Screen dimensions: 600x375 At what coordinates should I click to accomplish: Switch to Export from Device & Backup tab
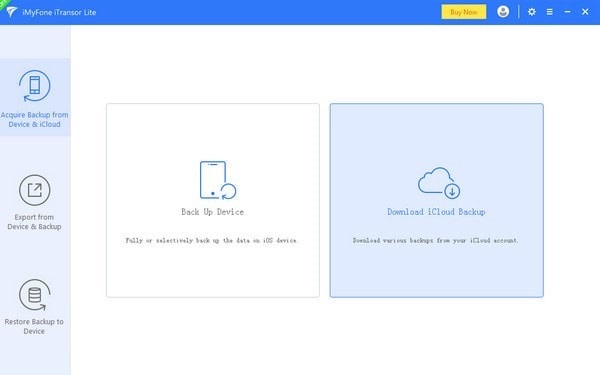click(35, 202)
